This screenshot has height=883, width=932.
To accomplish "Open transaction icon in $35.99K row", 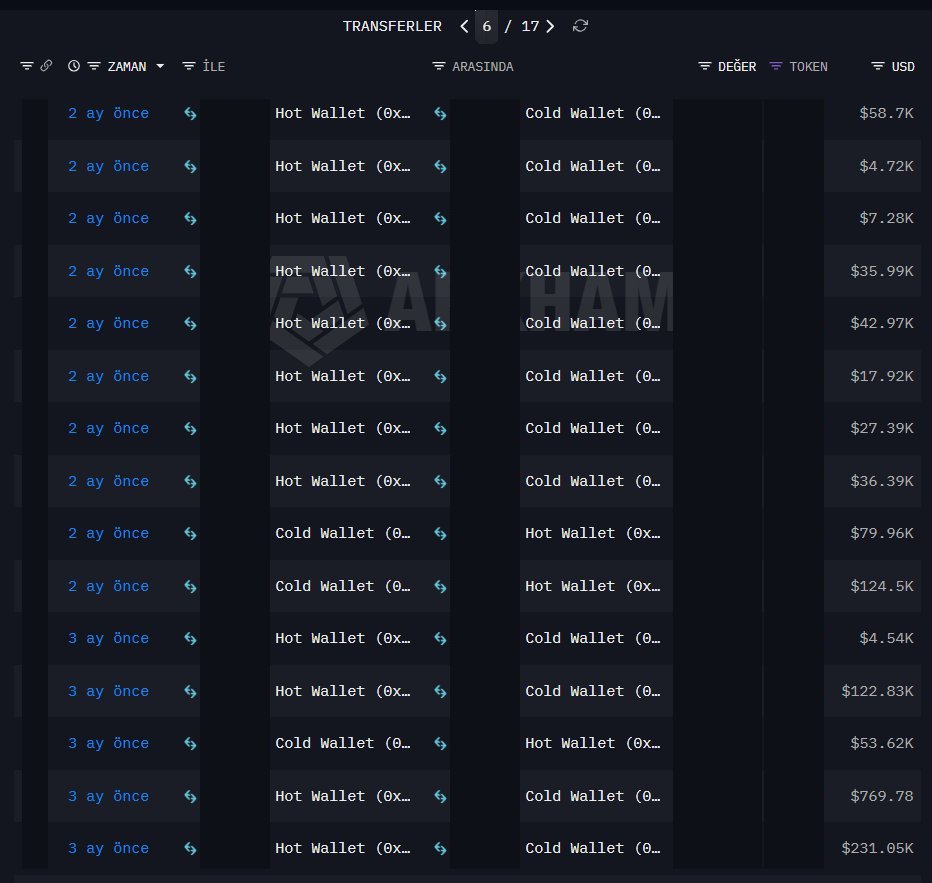I will pos(190,272).
